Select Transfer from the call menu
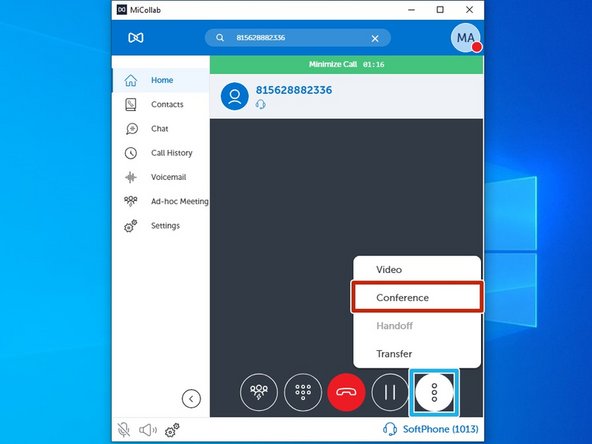Viewport: 592px width, 444px height. point(417,354)
